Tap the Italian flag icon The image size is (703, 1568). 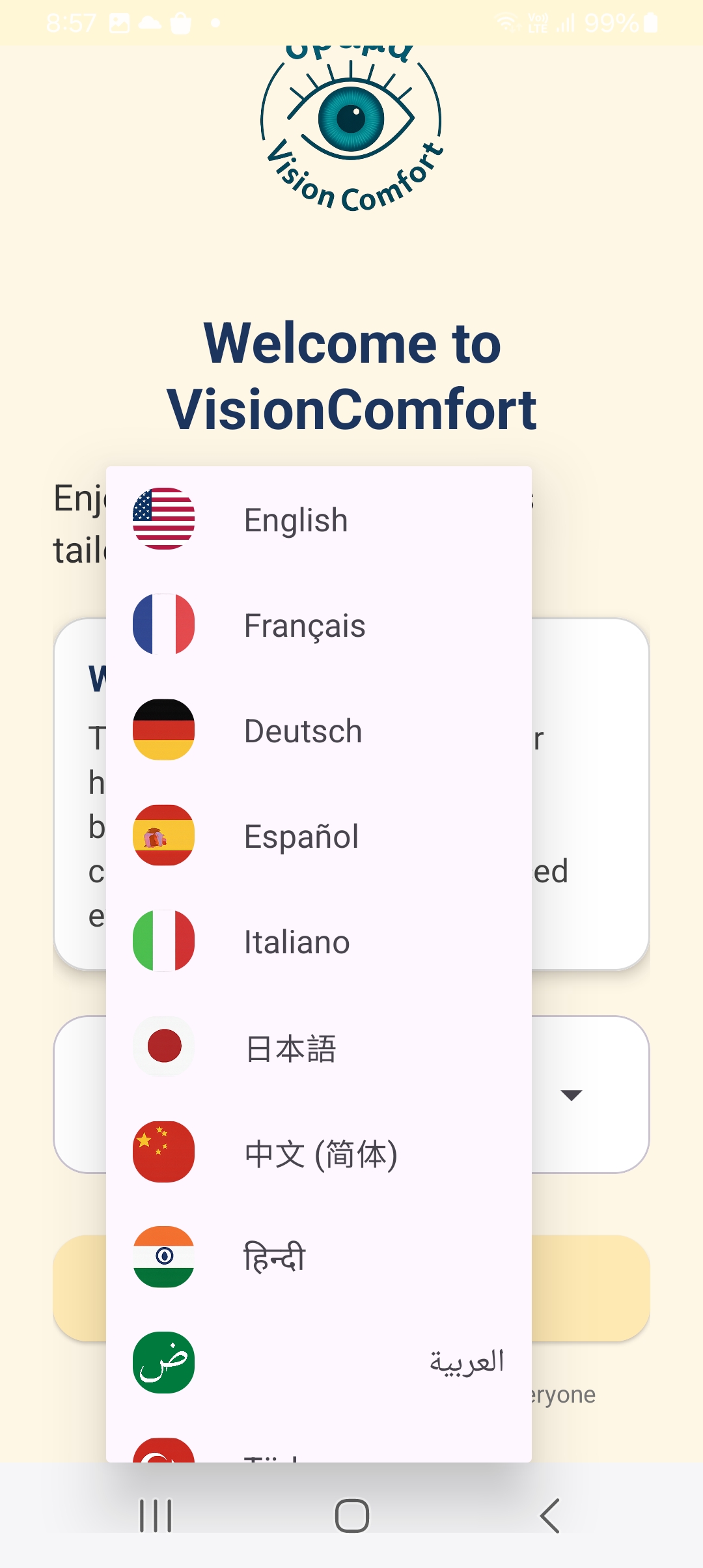pos(163,940)
